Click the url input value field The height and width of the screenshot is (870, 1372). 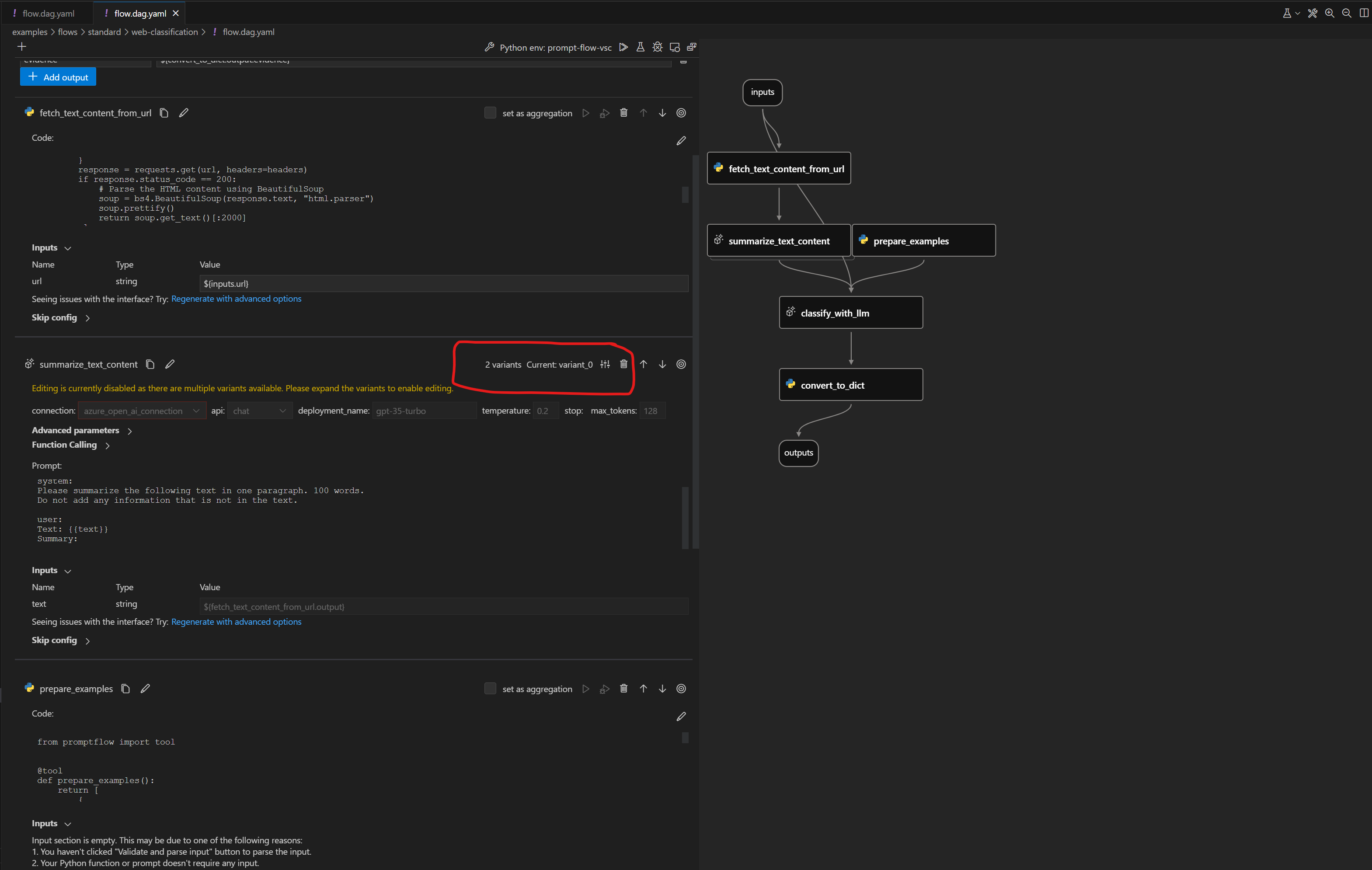(443, 283)
